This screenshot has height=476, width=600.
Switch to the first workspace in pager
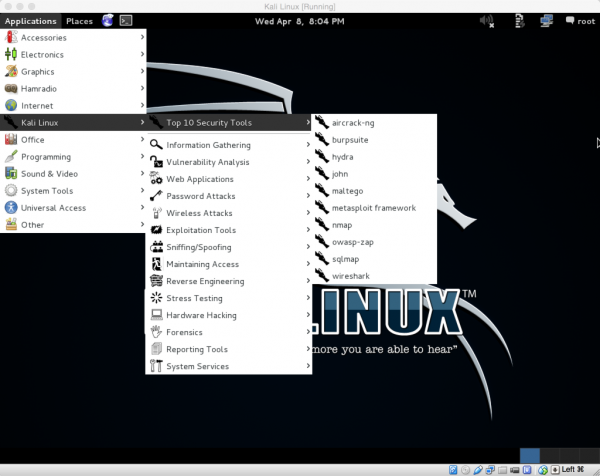(x=530, y=455)
